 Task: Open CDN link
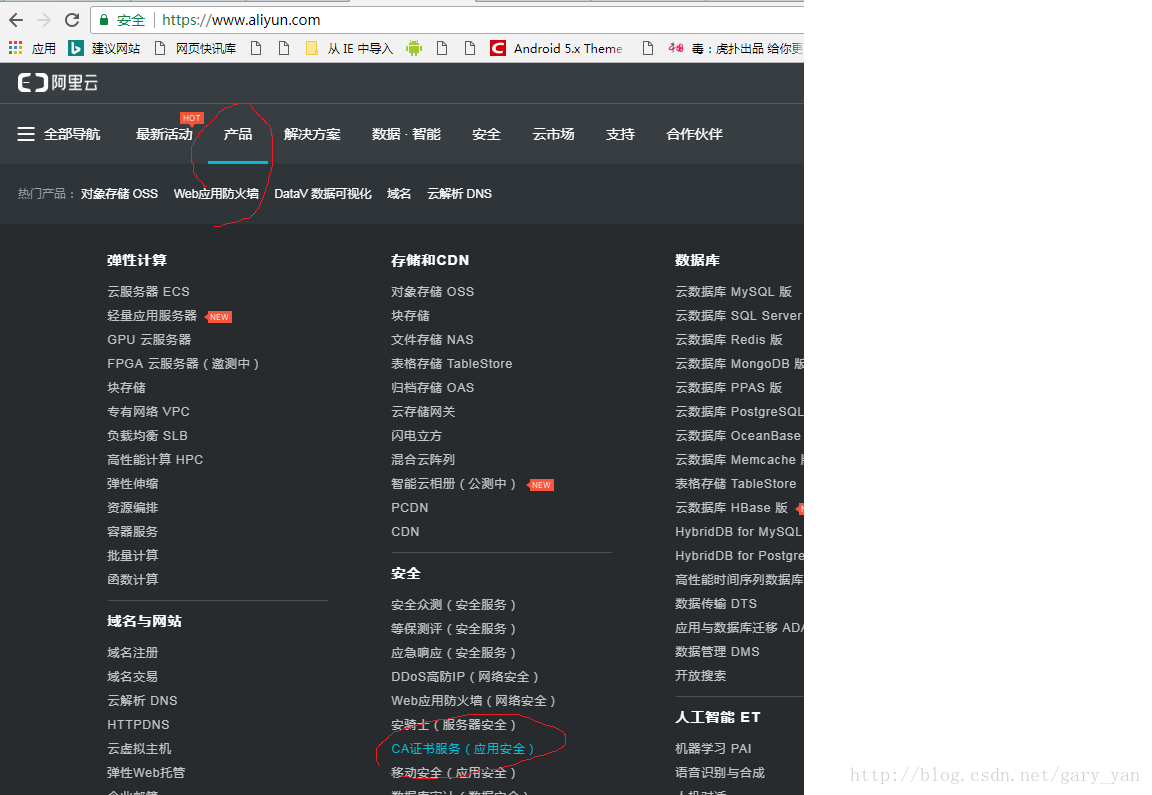[x=406, y=532]
